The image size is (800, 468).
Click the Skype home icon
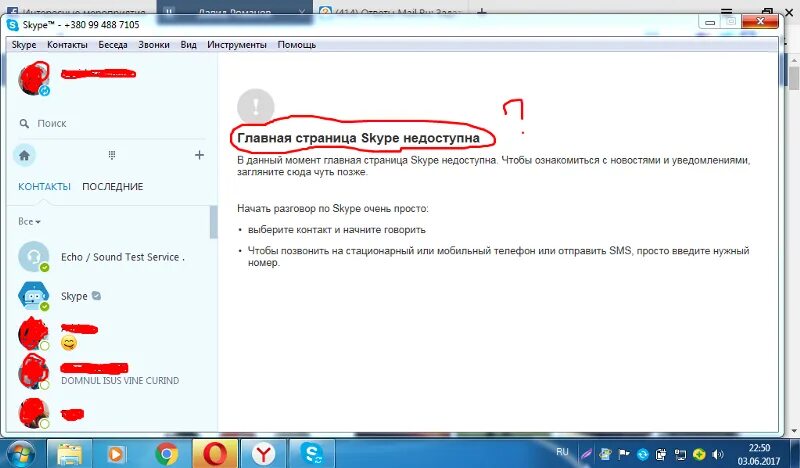[24, 155]
